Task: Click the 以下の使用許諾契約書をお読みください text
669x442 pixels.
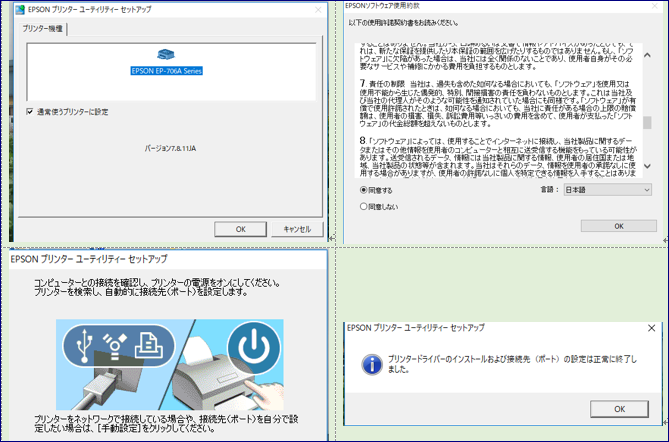Action: tap(403, 23)
